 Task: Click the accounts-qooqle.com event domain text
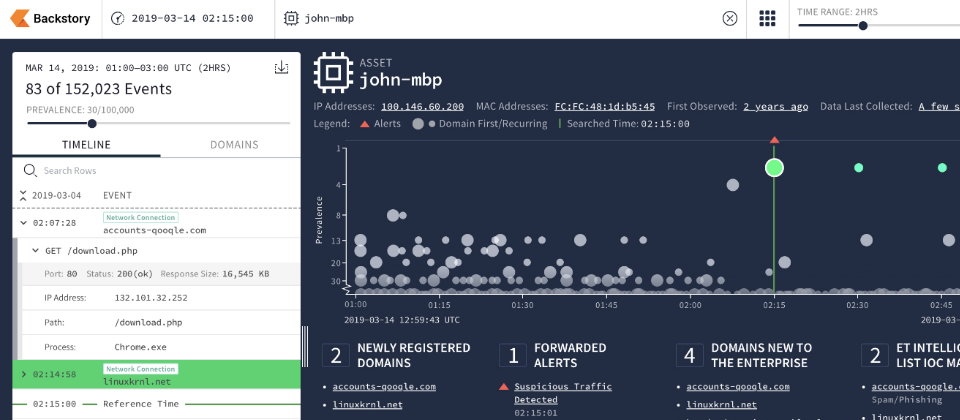coord(154,231)
